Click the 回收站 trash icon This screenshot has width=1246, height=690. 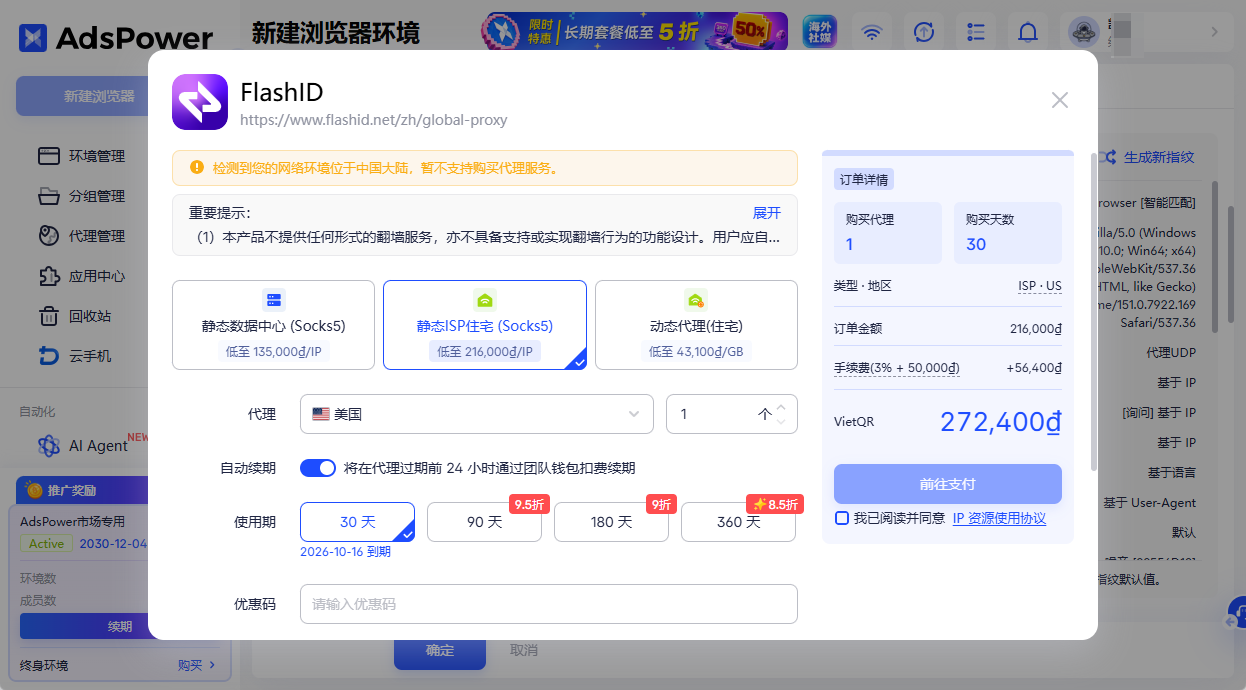point(49,316)
